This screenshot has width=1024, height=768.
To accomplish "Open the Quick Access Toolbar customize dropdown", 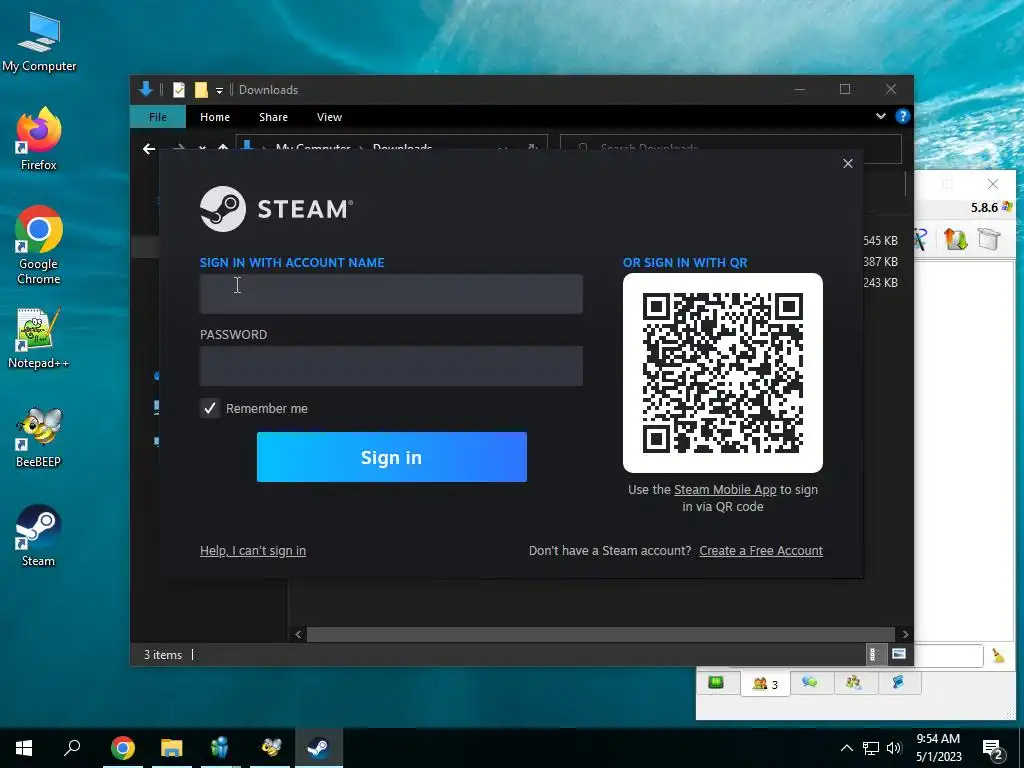I will coord(219,90).
